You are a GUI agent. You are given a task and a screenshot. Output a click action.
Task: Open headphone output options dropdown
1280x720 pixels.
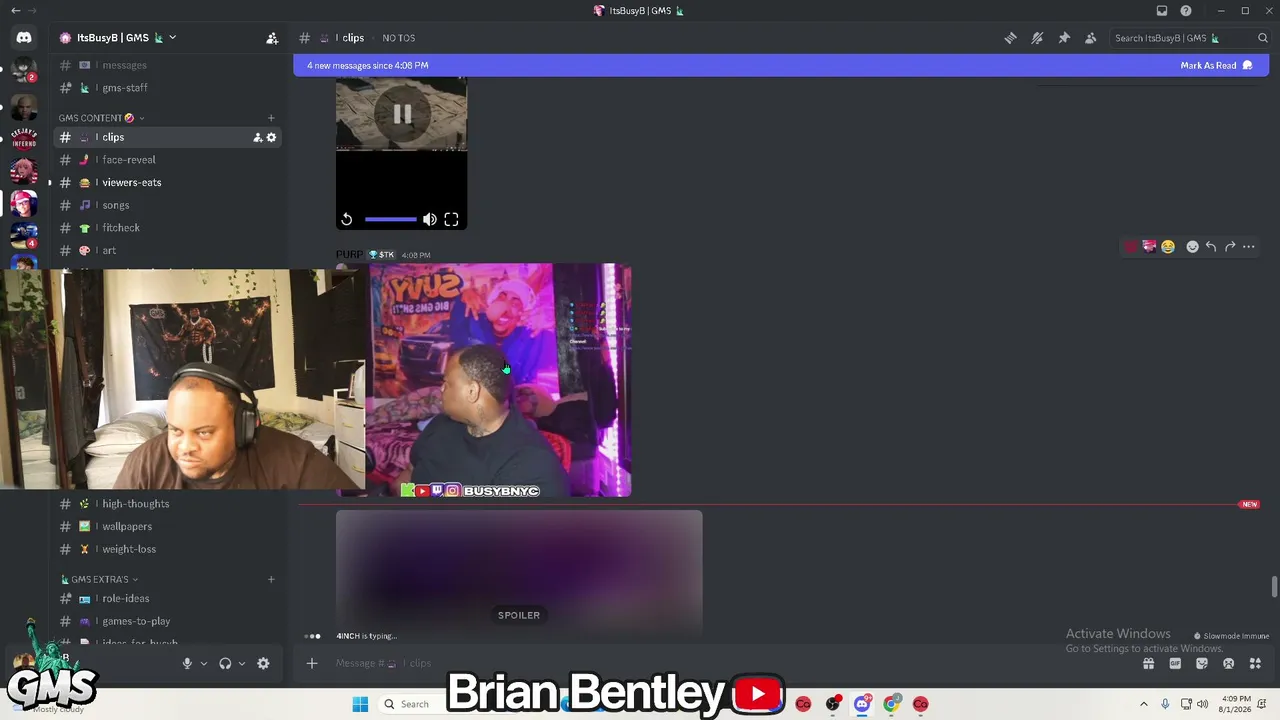[241, 663]
